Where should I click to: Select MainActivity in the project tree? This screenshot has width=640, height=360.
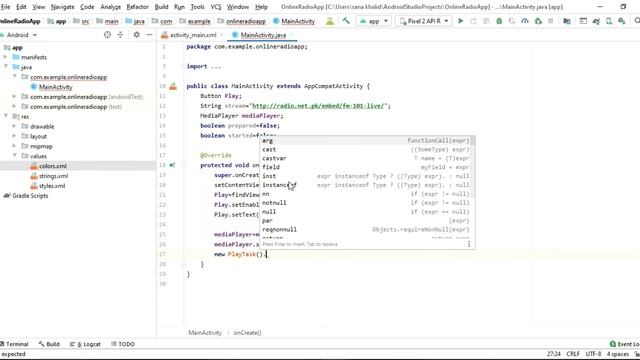tap(56, 87)
